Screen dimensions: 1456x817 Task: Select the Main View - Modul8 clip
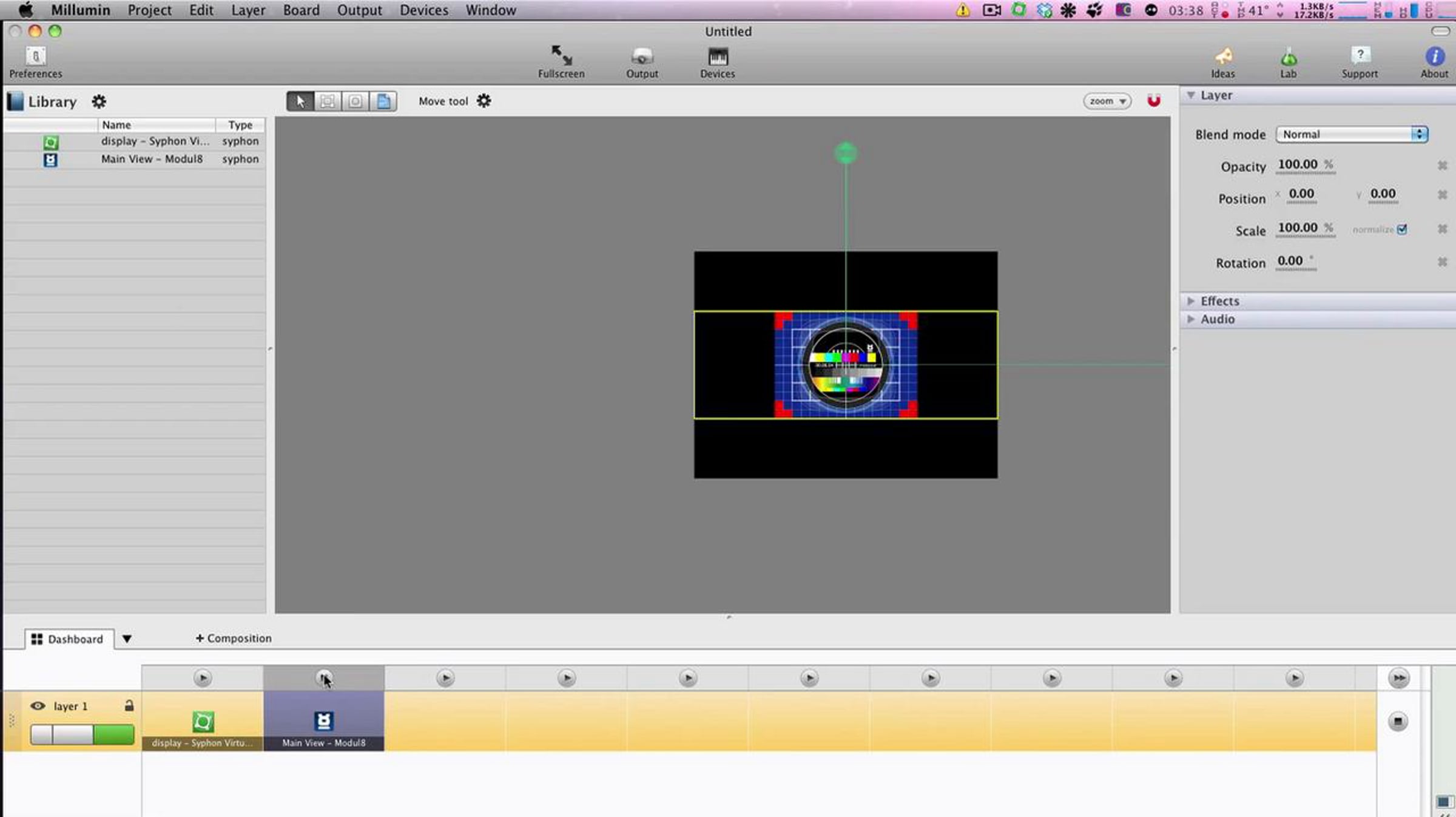(324, 722)
